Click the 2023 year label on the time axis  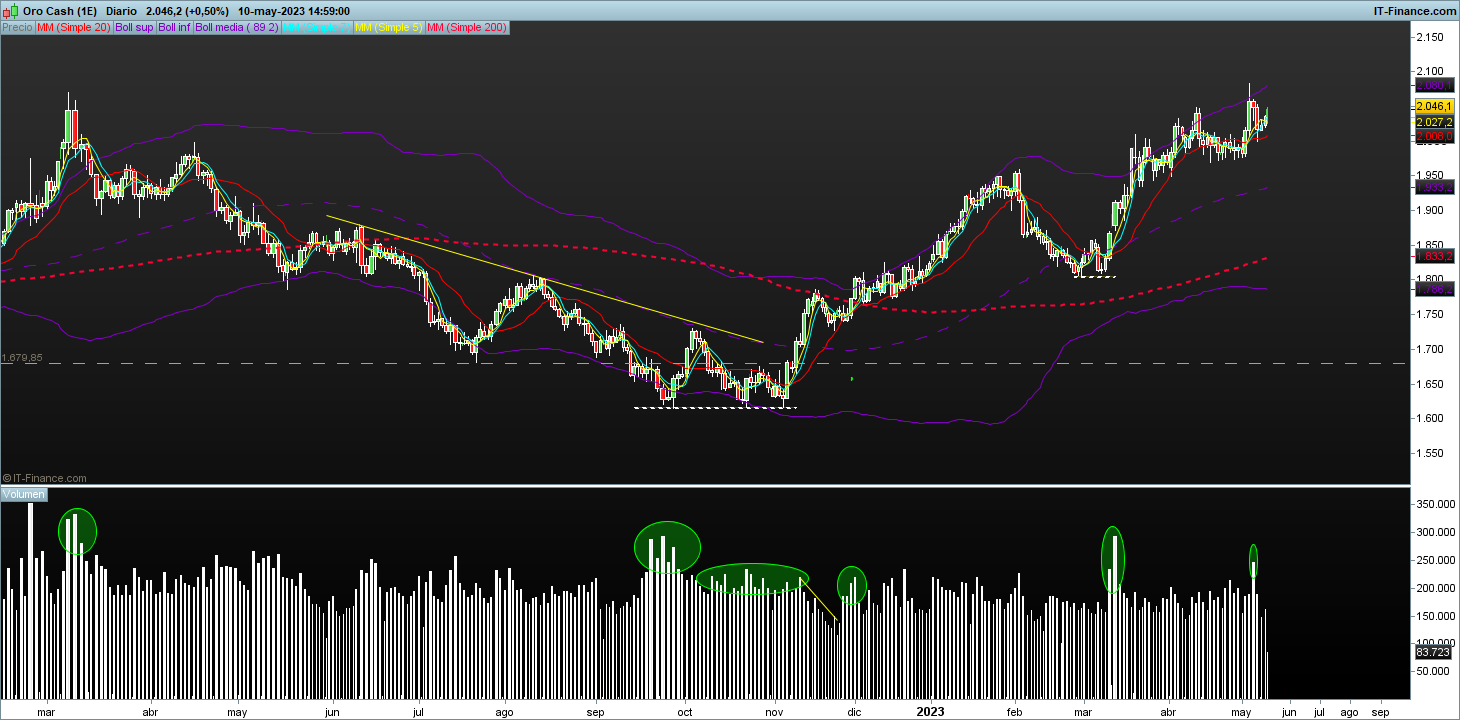pos(931,712)
